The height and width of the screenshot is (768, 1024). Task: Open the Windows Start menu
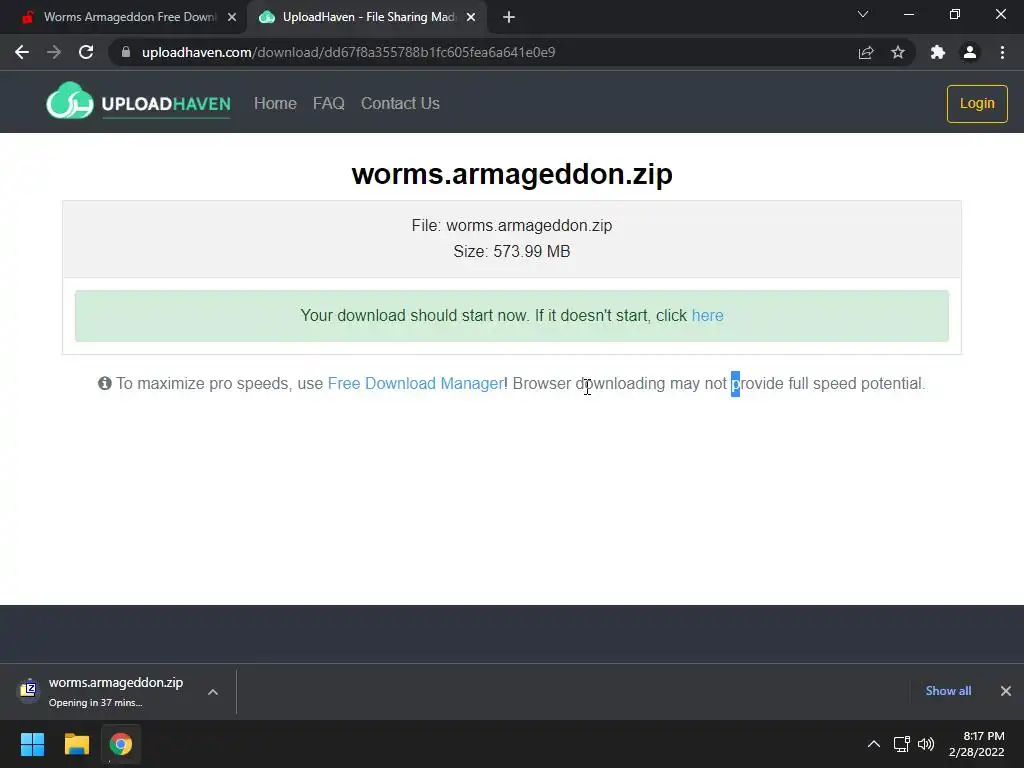(32, 744)
